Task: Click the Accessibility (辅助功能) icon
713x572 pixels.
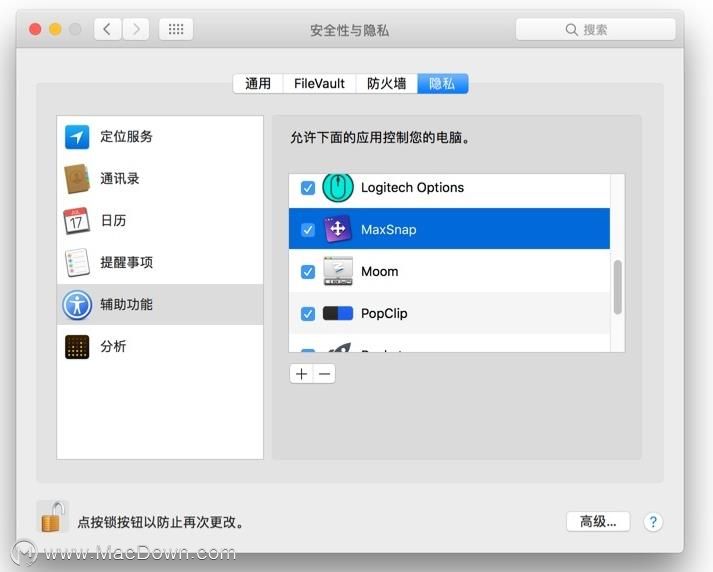Action: (77, 305)
